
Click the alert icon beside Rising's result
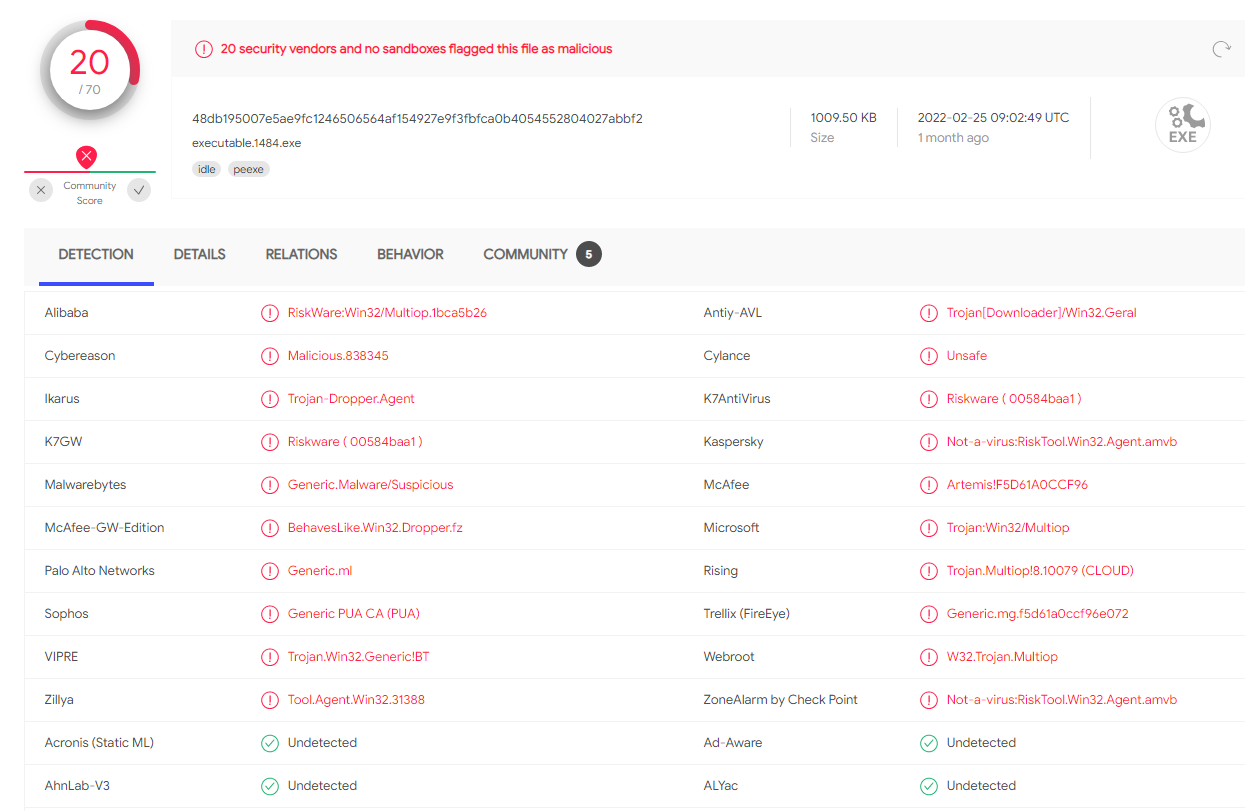929,571
